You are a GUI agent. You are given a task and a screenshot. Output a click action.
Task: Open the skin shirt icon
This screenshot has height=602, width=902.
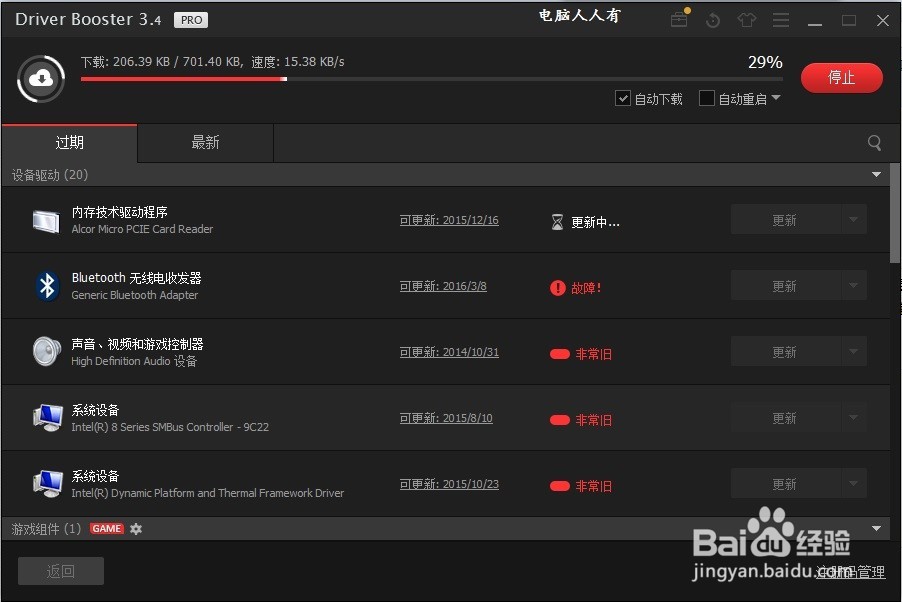pyautogui.click(x=747, y=20)
